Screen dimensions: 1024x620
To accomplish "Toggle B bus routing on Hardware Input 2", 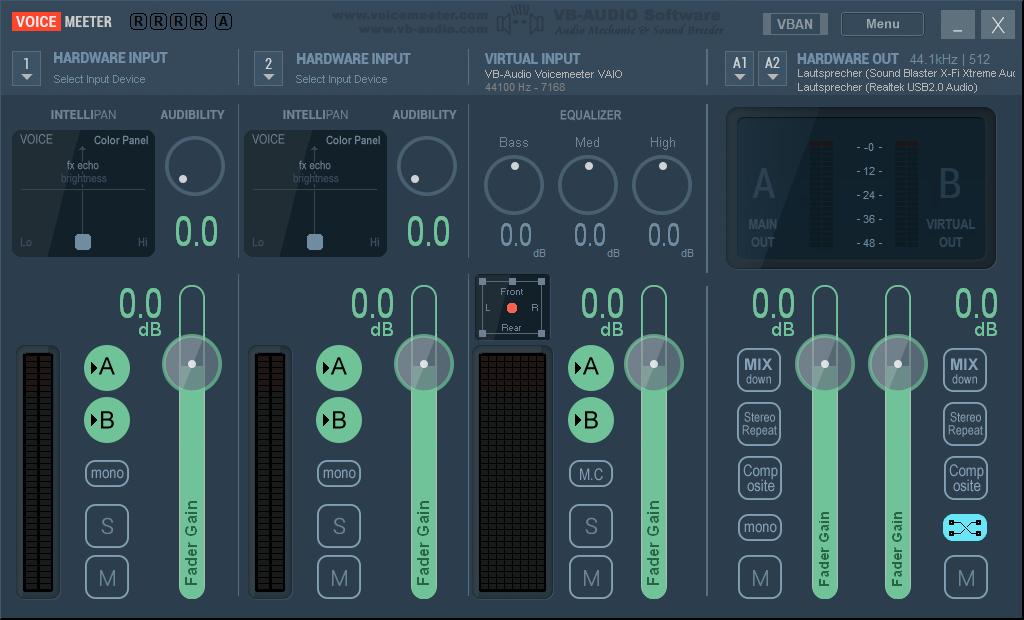I will [339, 420].
